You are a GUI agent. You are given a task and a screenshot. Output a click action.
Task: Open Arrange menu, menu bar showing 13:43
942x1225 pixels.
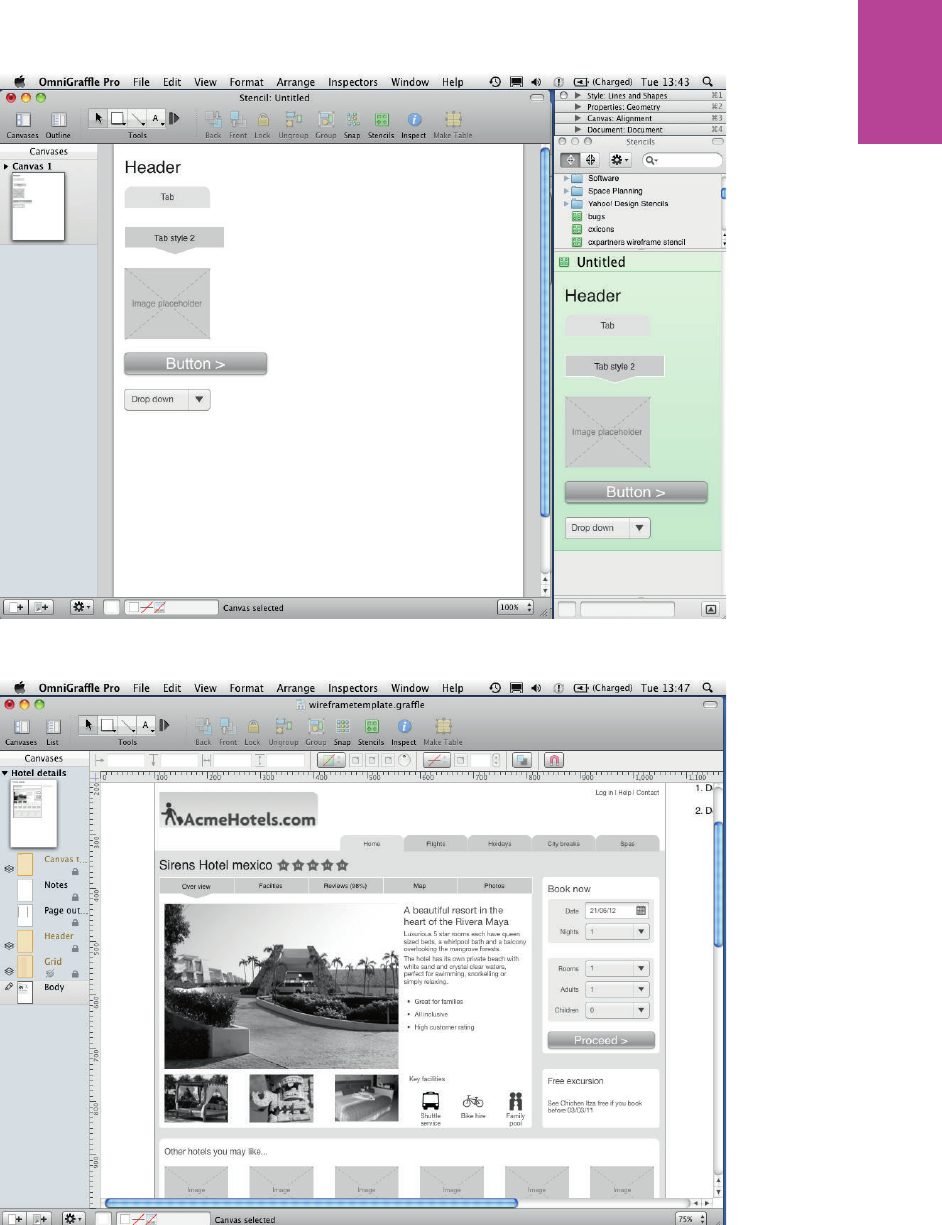[295, 83]
